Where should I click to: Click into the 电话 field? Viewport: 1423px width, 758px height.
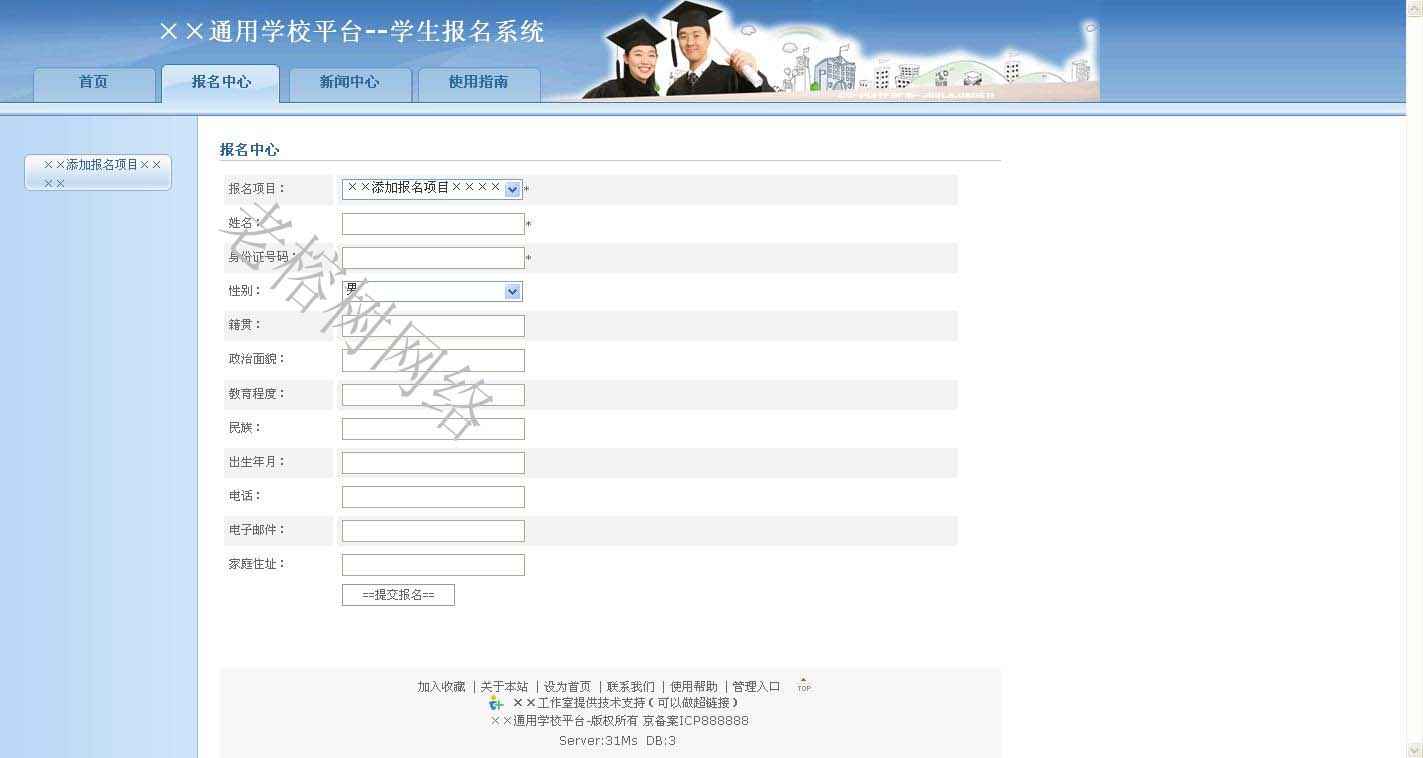click(433, 497)
